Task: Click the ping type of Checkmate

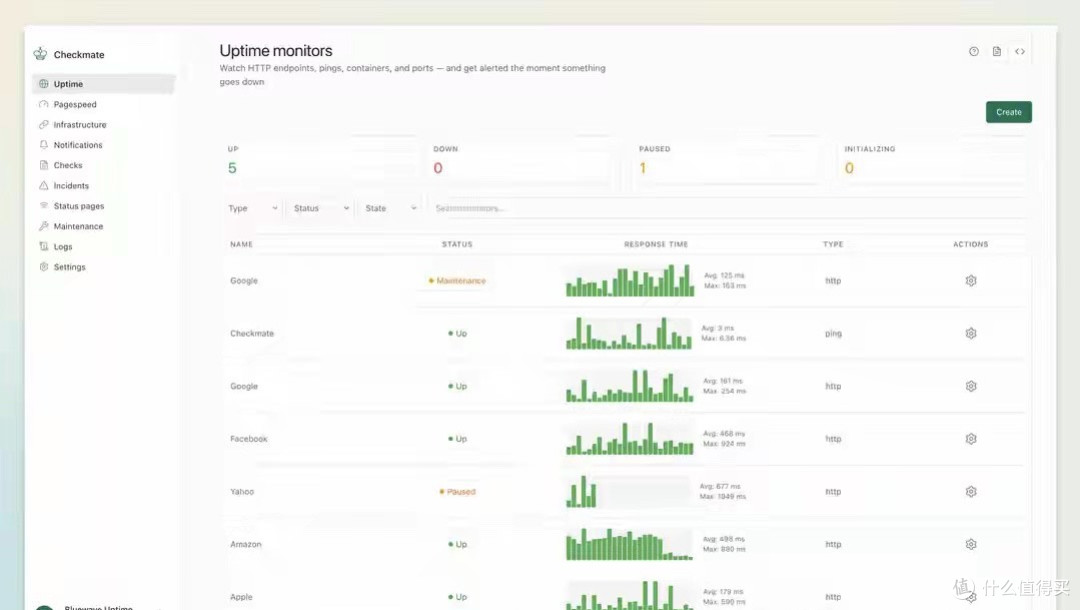Action: [x=833, y=334]
